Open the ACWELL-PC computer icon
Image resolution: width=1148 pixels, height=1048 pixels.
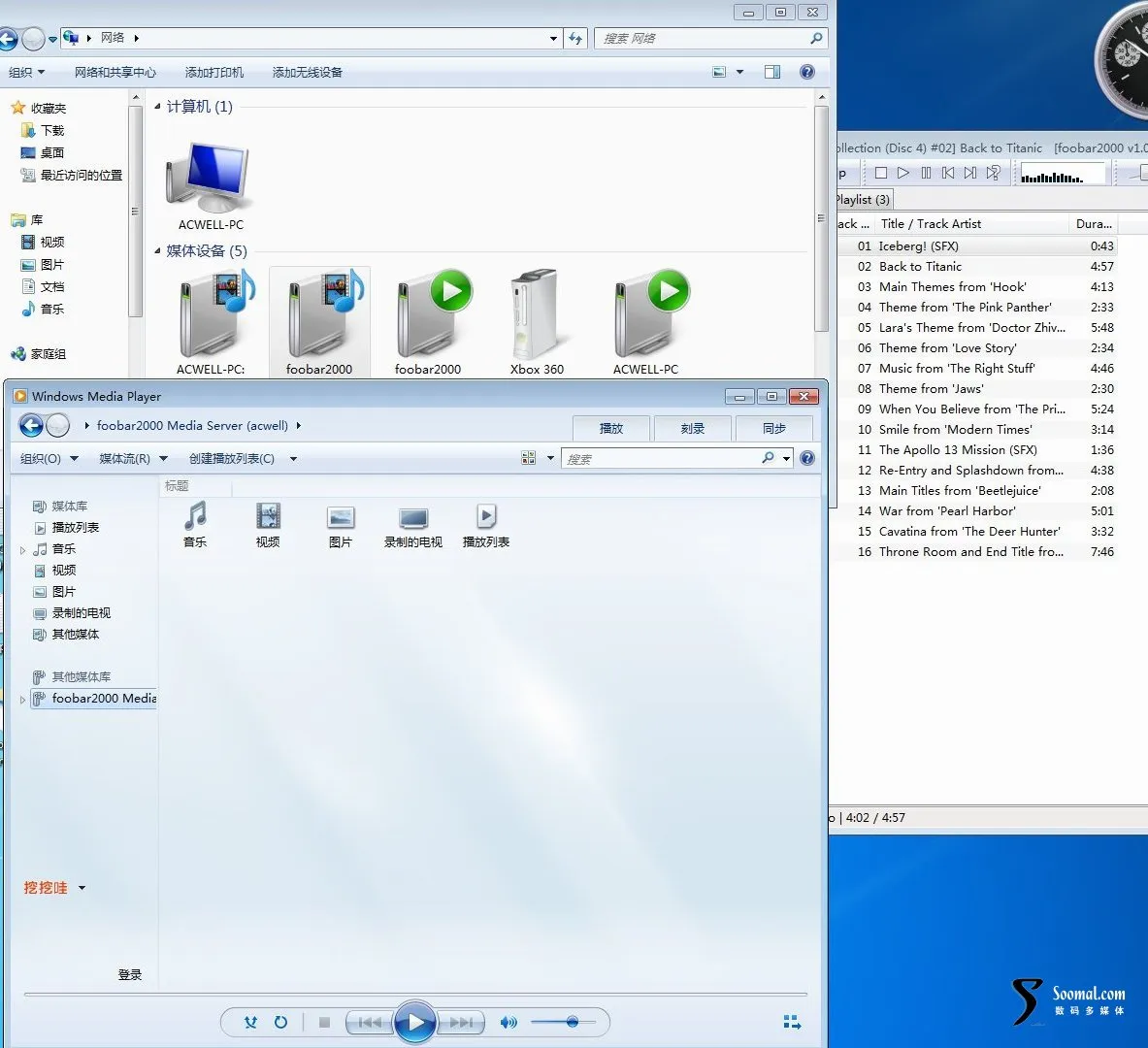(211, 186)
